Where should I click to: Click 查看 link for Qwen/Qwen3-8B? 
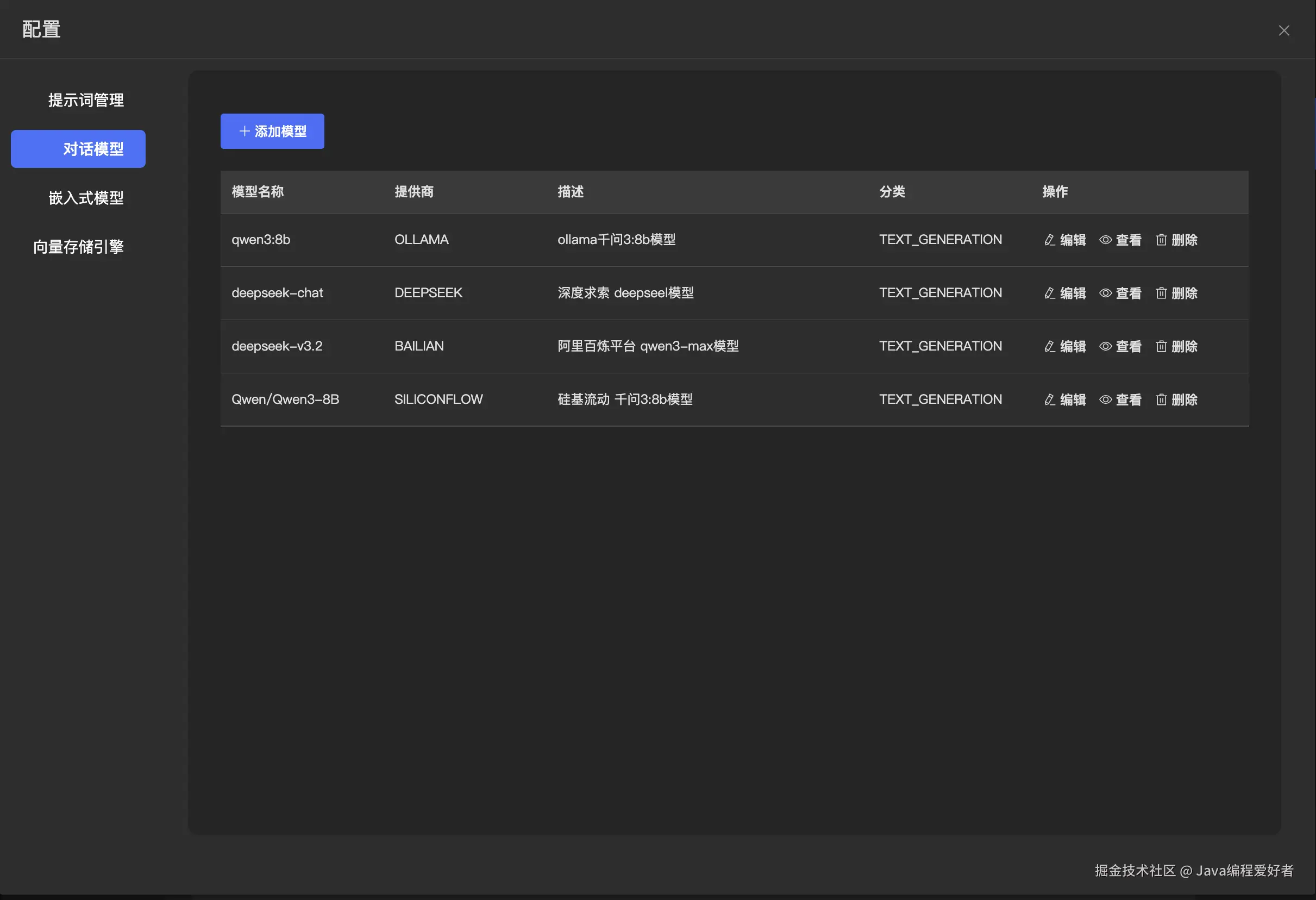(1128, 400)
